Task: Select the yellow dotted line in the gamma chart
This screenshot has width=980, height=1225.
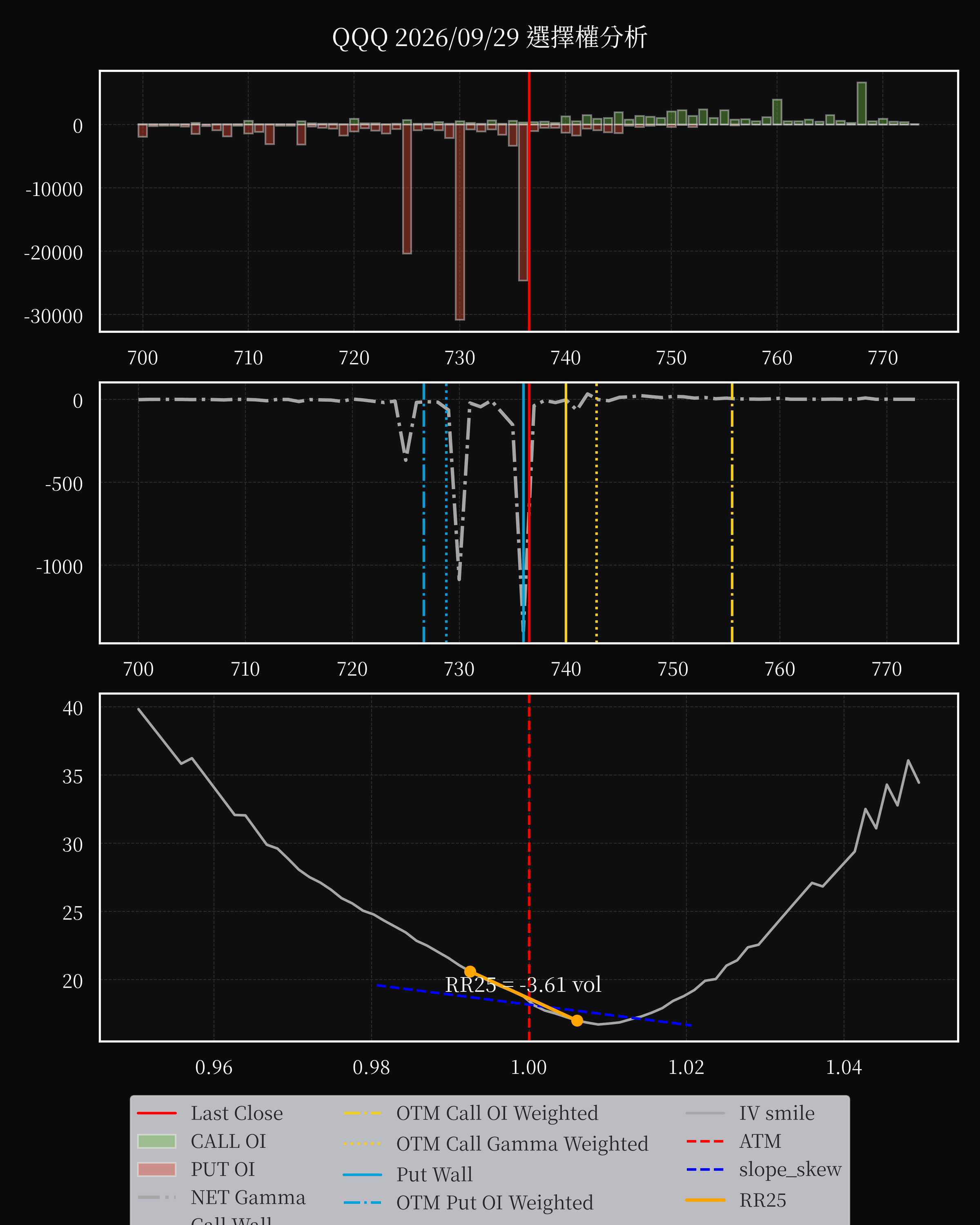Action: click(x=597, y=512)
